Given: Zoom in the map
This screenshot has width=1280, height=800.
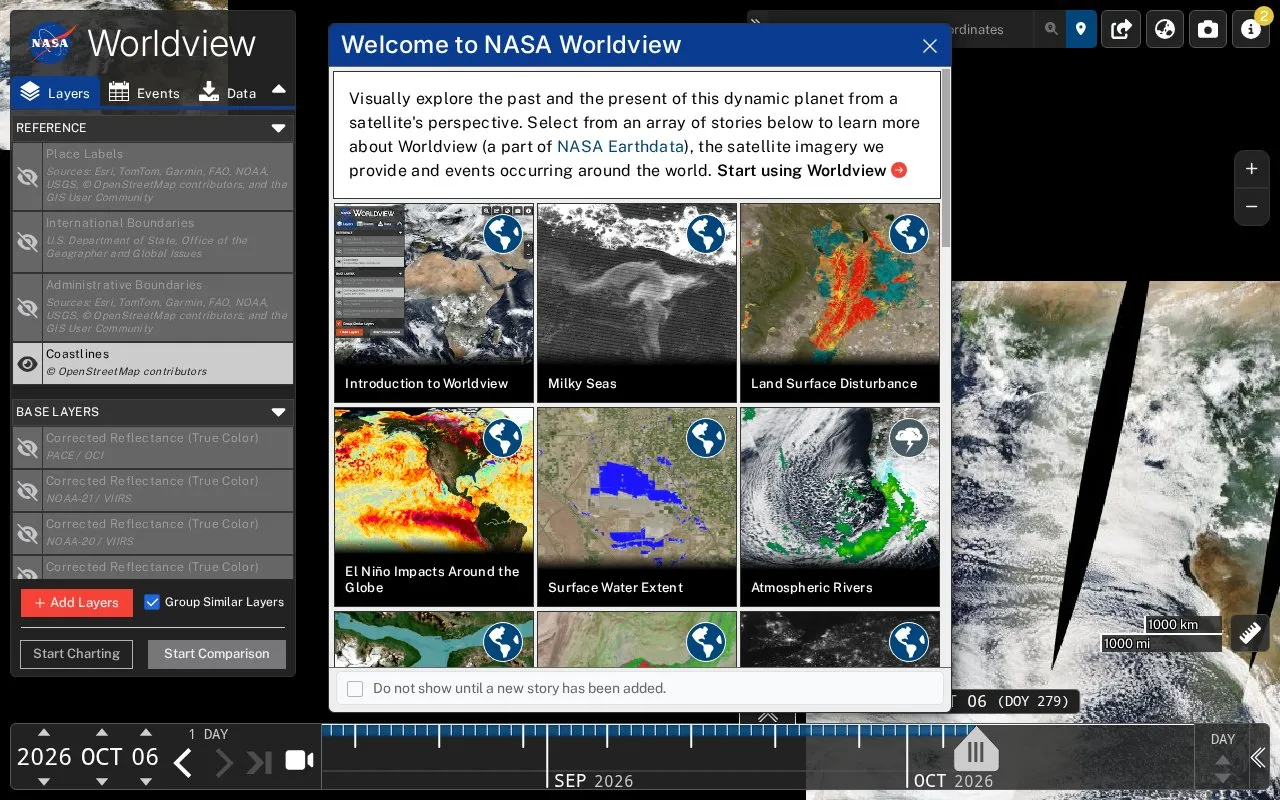Looking at the screenshot, I should pyautogui.click(x=1251, y=169).
